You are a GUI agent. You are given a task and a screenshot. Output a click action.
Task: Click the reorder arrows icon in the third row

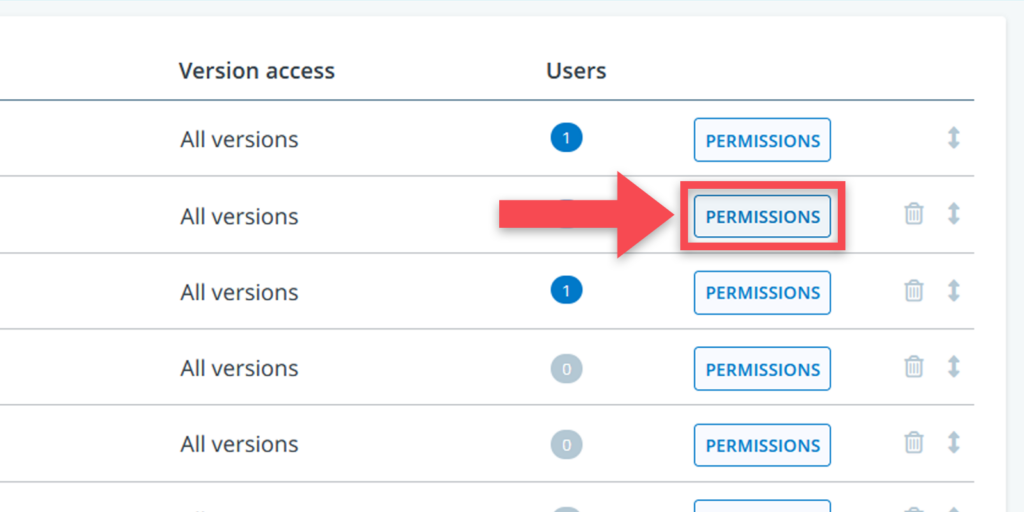(953, 290)
